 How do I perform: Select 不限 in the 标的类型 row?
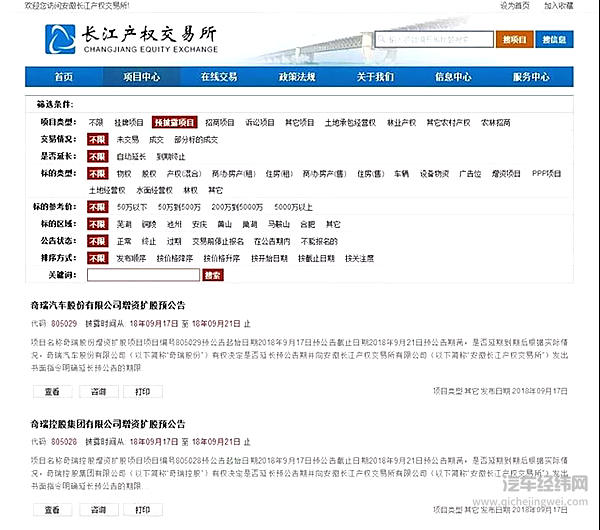coord(98,173)
